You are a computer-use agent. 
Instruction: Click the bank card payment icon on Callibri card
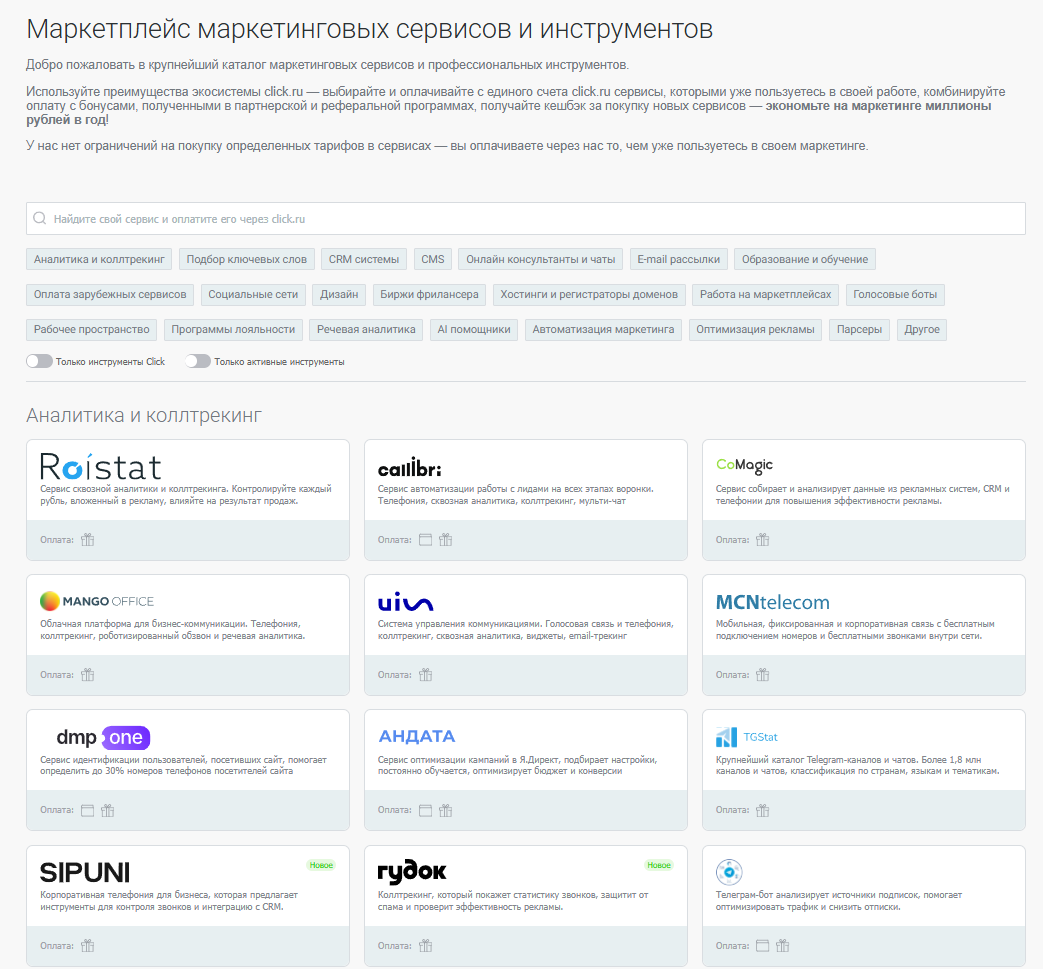click(x=424, y=539)
